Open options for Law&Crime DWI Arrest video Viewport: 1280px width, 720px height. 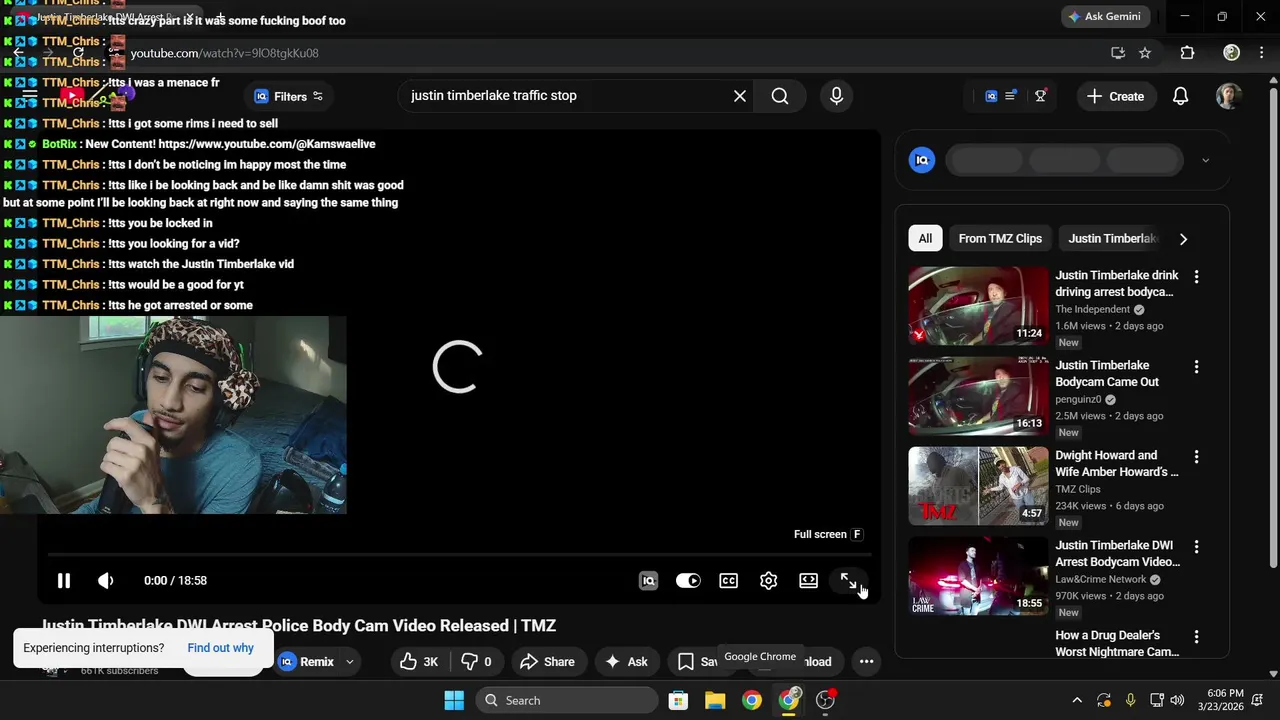pos(1196,547)
